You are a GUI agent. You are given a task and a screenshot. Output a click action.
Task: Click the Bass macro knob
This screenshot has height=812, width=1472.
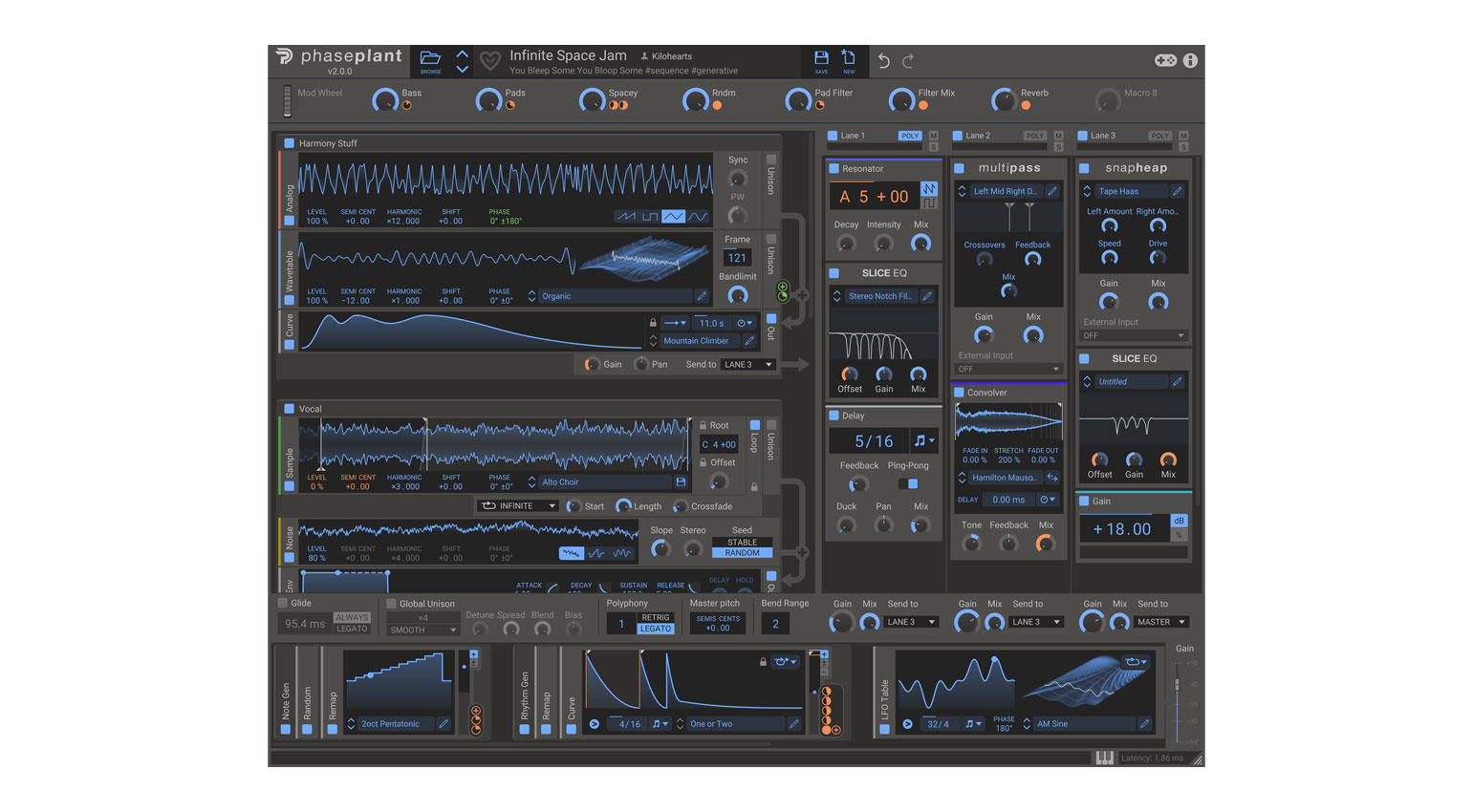point(385,100)
